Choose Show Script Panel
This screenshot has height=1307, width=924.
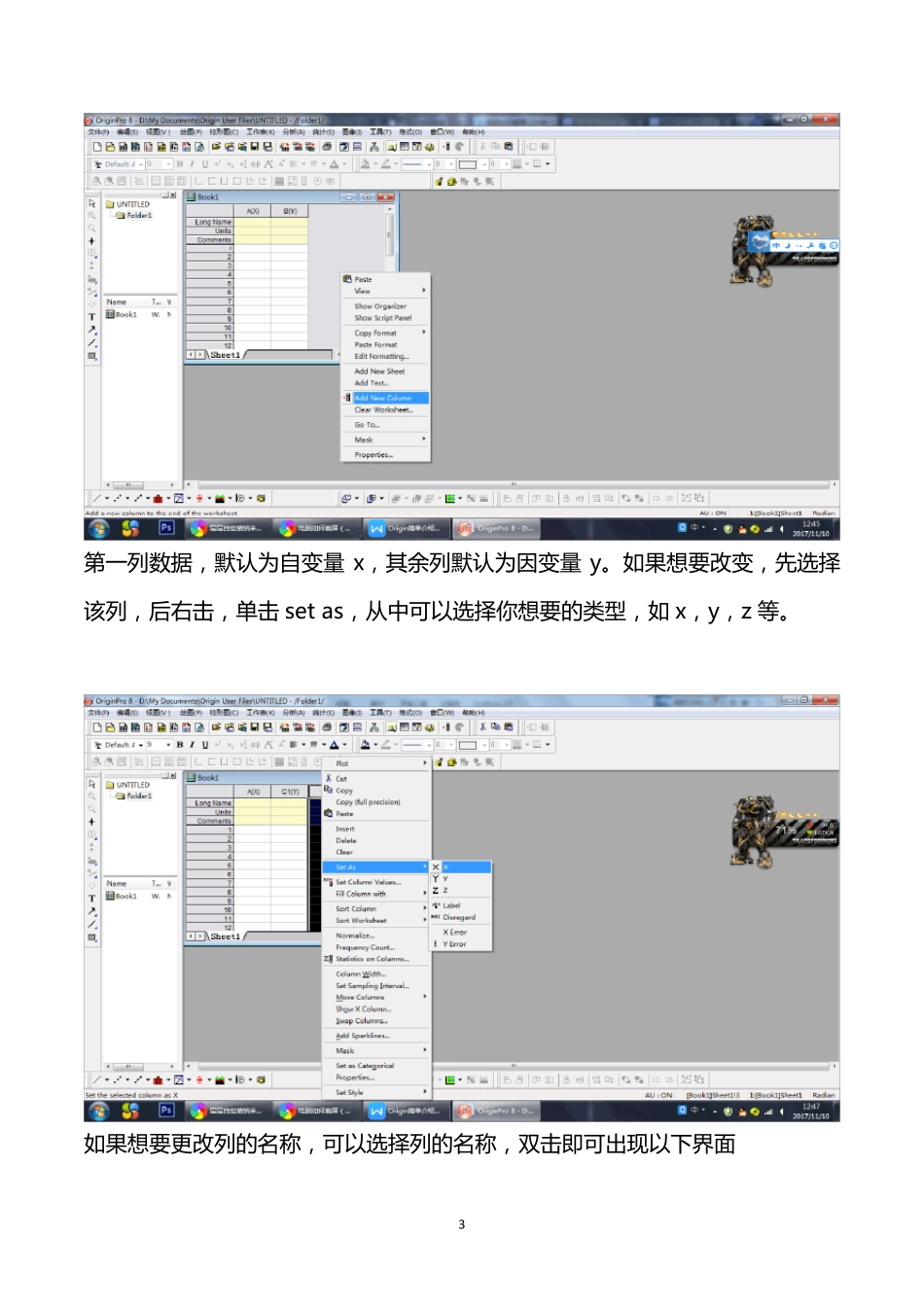pyautogui.click(x=385, y=318)
